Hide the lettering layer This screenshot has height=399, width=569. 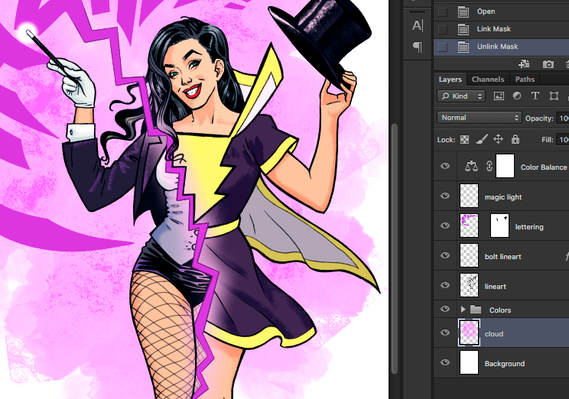click(x=445, y=226)
